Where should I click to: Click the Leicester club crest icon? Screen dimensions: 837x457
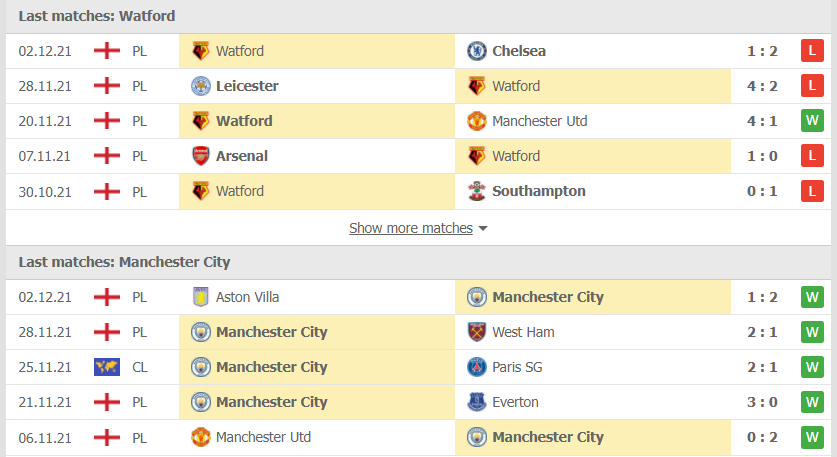pos(201,86)
